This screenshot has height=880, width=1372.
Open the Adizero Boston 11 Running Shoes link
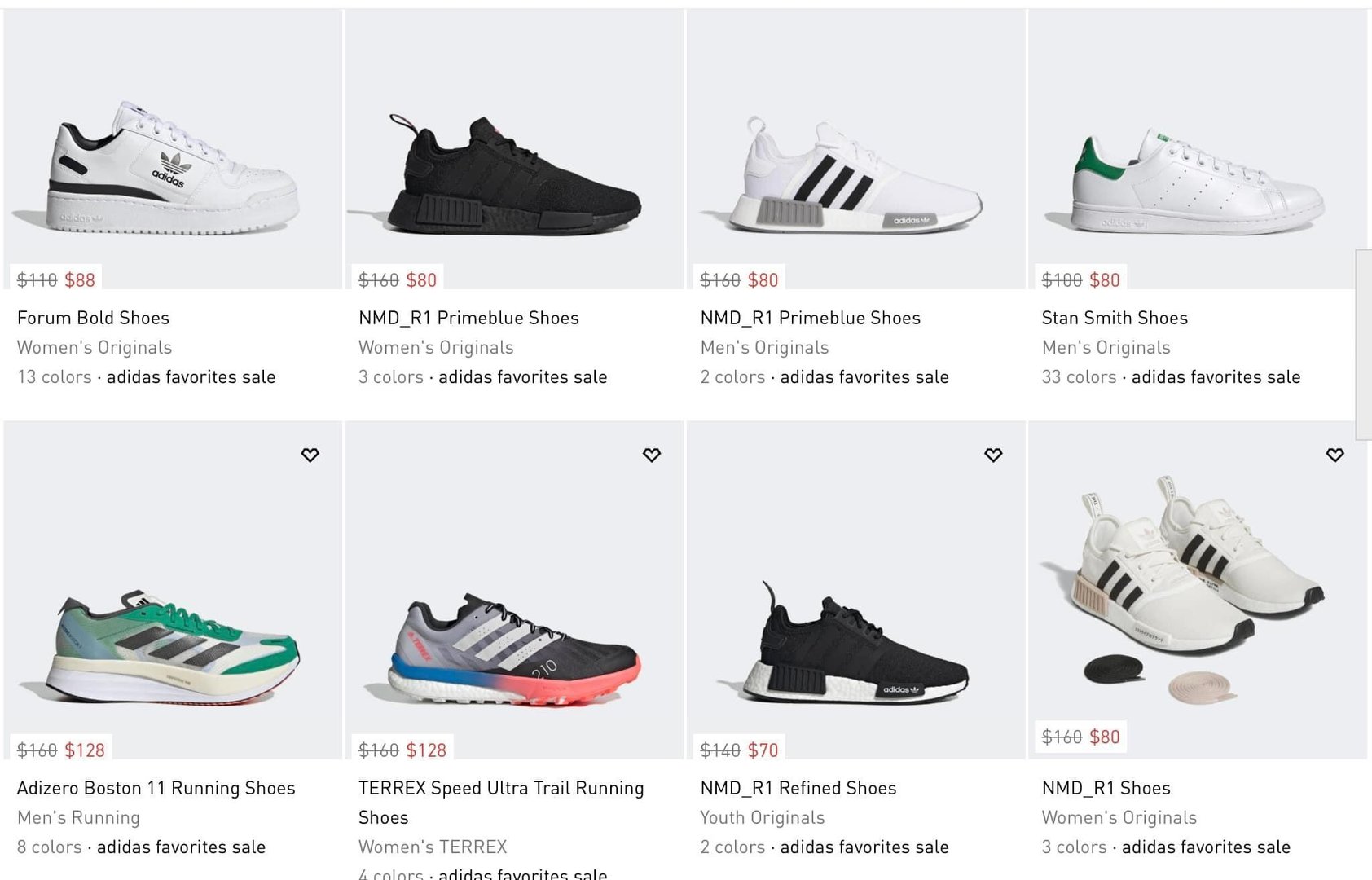[x=156, y=788]
